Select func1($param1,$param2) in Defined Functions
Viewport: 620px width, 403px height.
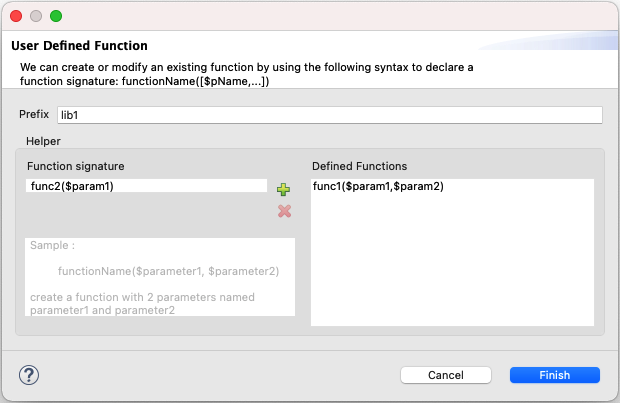pos(378,187)
